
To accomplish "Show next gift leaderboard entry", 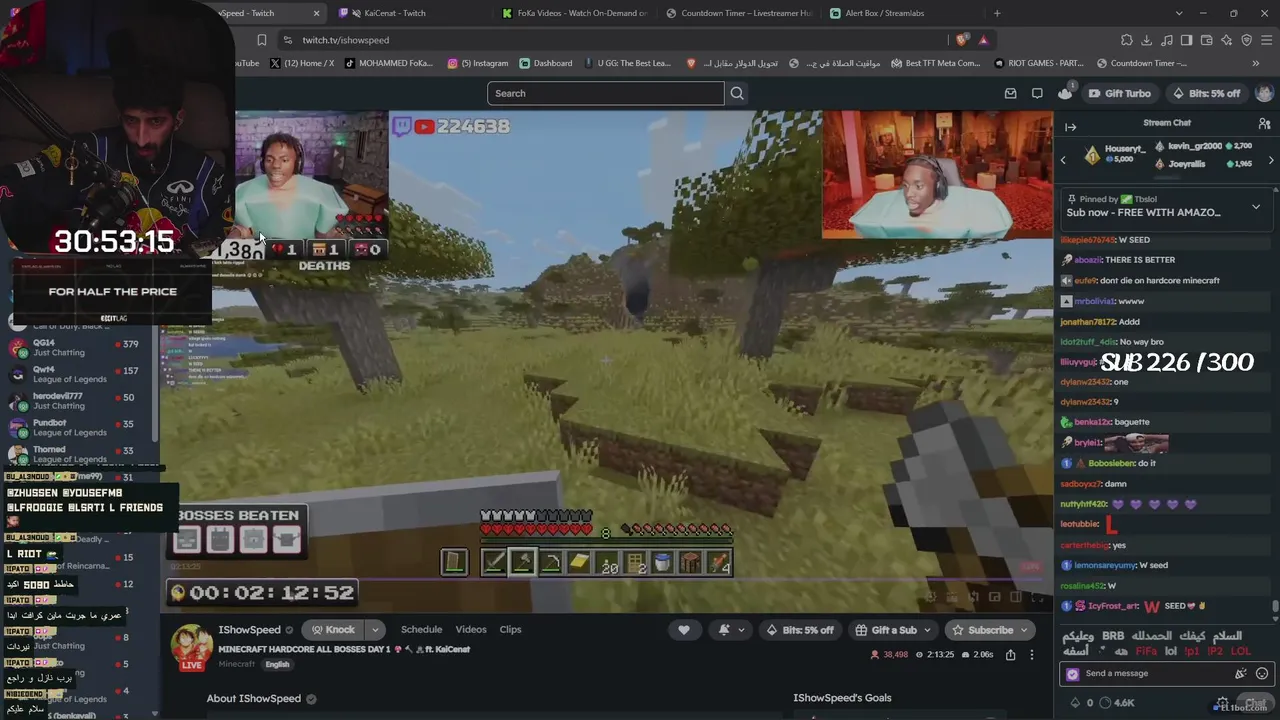I will coord(1271,160).
